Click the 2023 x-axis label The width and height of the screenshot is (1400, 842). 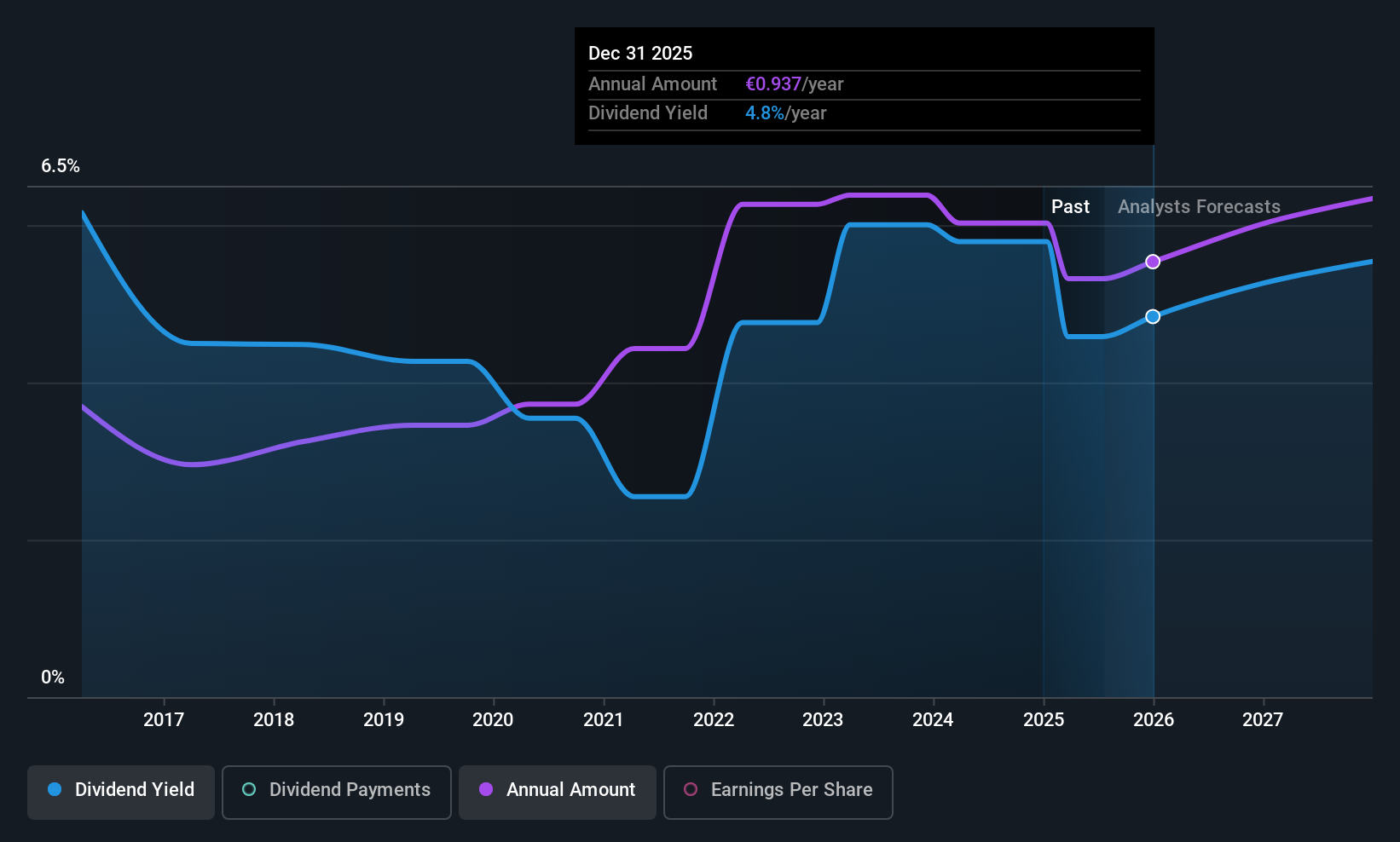[823, 720]
